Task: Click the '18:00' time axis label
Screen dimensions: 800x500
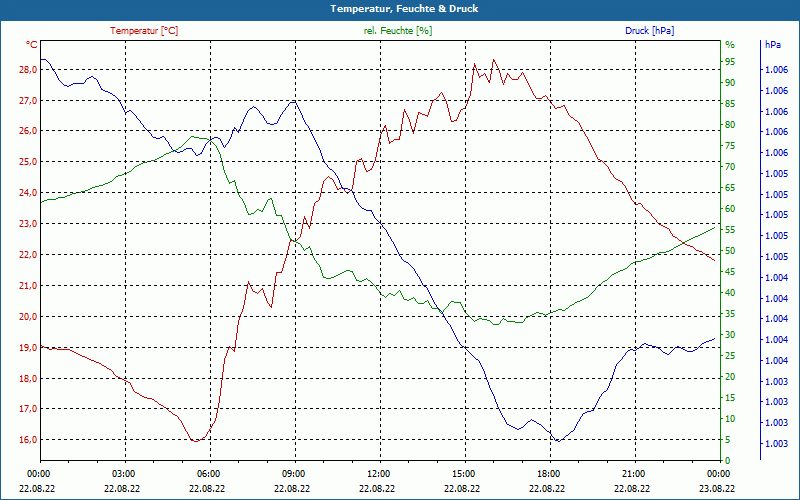Action: (547, 474)
